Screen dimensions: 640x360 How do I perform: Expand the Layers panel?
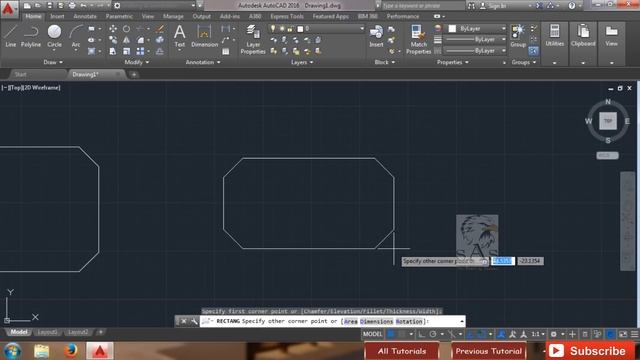point(302,62)
